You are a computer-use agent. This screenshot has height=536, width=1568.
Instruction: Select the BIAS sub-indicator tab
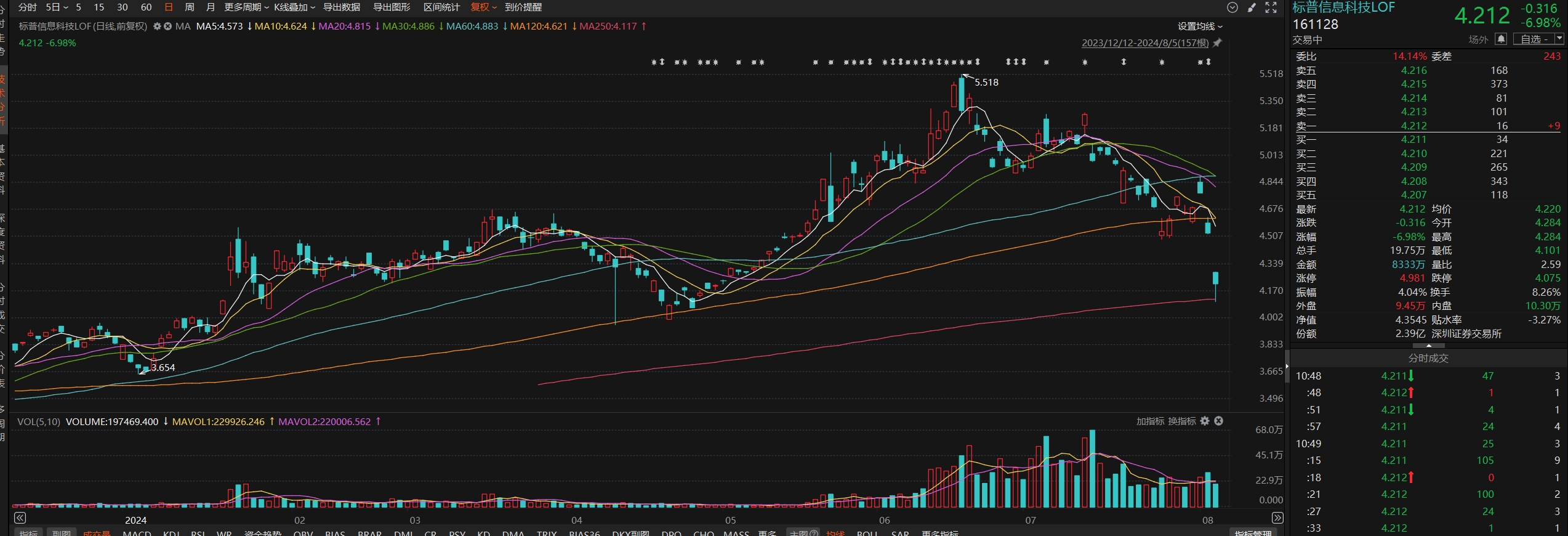coord(335,533)
